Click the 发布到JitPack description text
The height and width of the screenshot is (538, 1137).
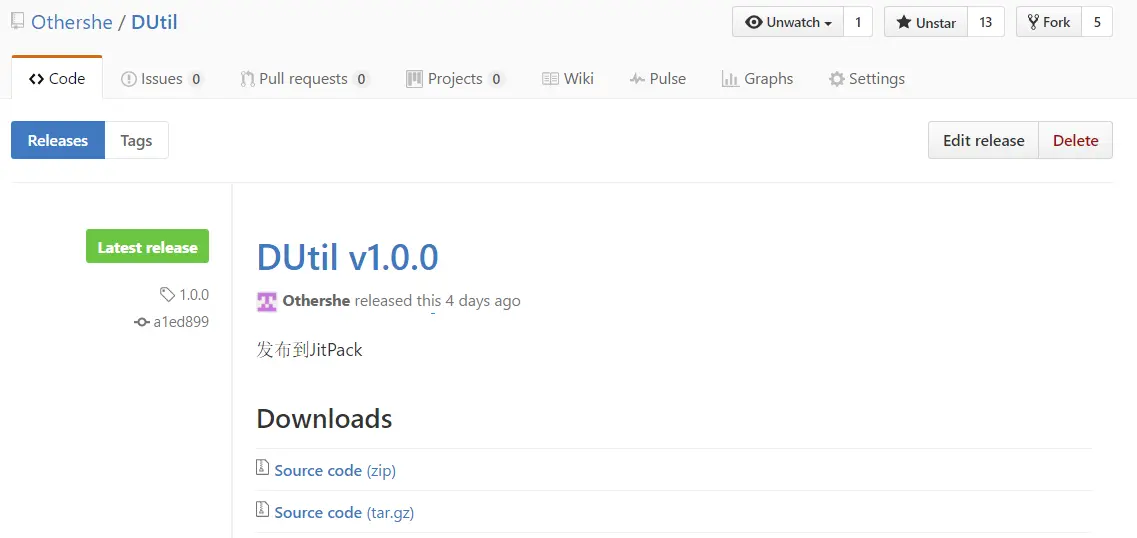tap(309, 350)
